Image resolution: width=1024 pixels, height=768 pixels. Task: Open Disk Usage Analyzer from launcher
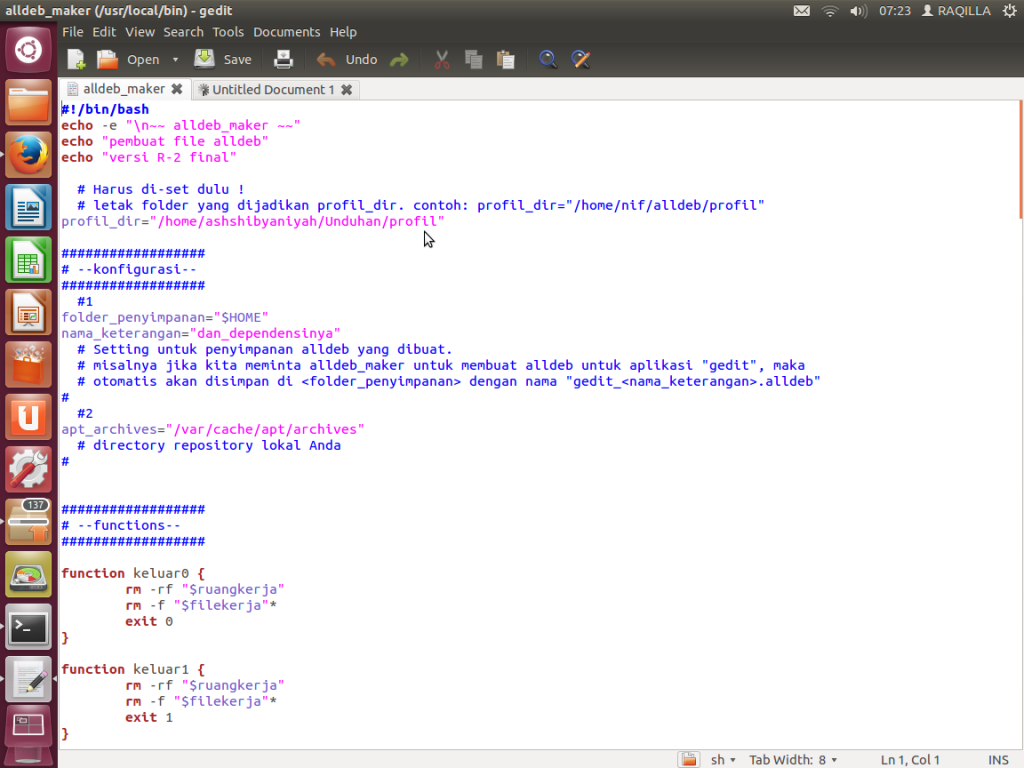[x=28, y=575]
